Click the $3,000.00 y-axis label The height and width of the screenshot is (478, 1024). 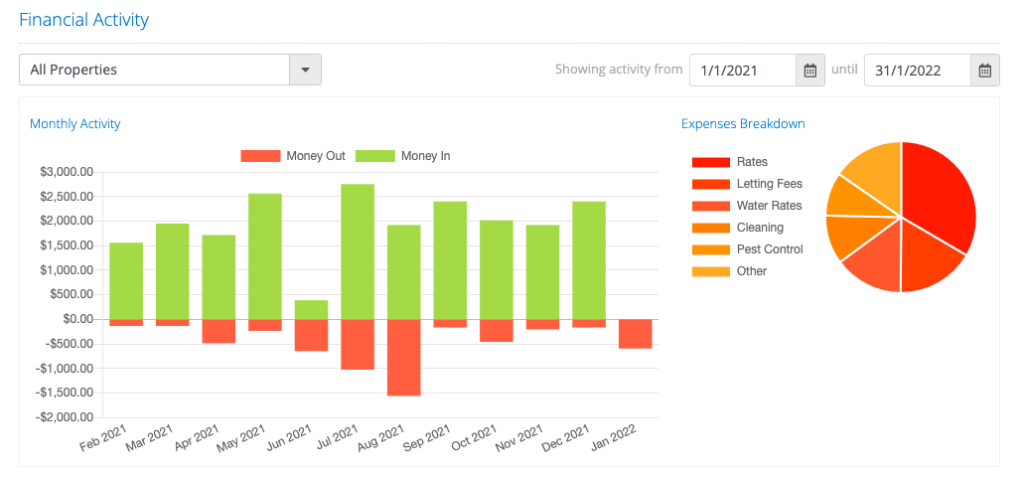67,172
